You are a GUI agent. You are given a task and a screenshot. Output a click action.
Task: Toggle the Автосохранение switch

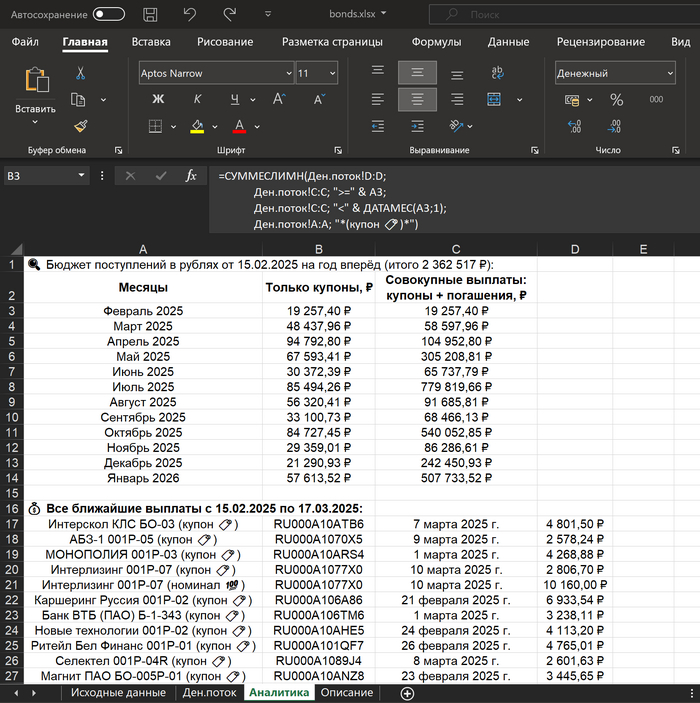tap(109, 14)
